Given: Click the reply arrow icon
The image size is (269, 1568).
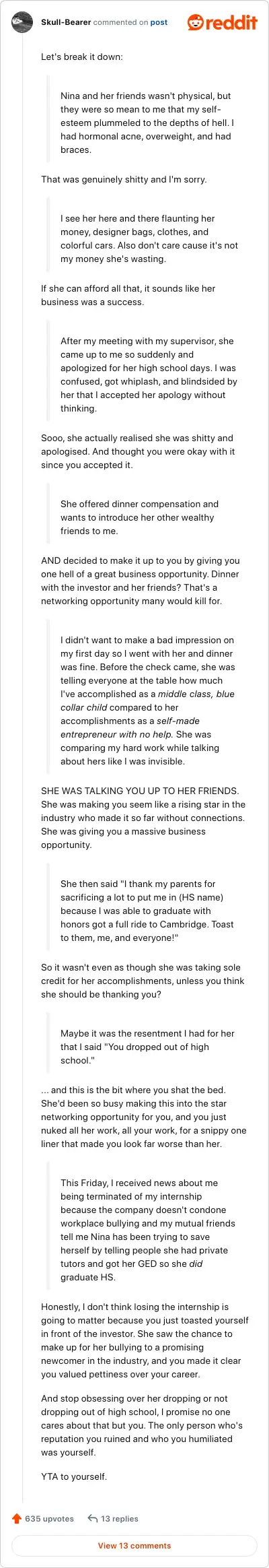Looking at the screenshot, I should (x=93, y=1518).
